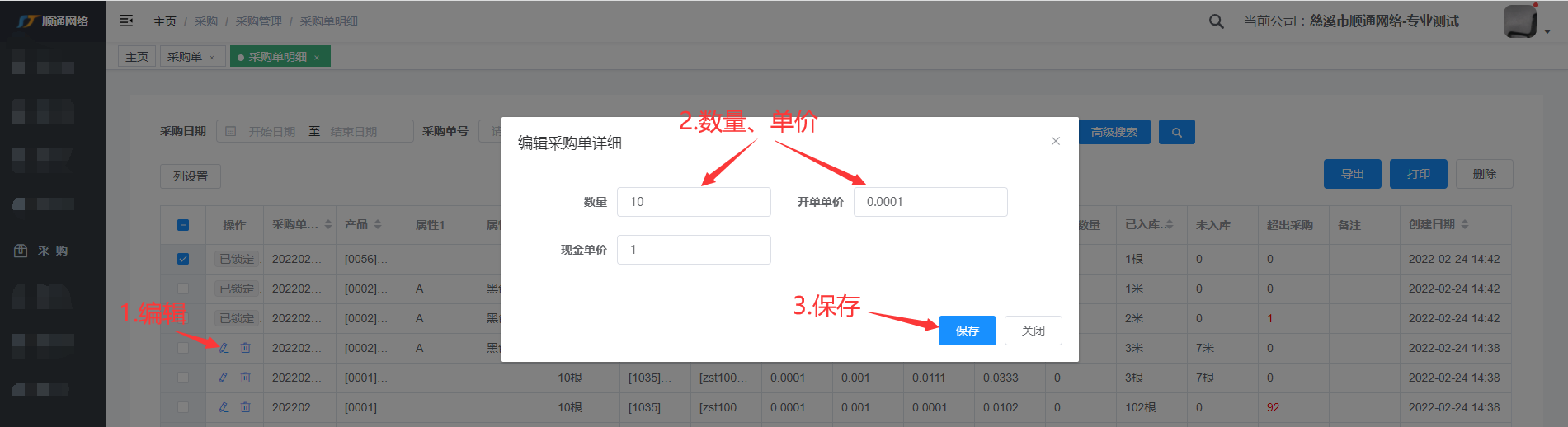Collapse the sidebar with the hamburger icon

[126, 21]
